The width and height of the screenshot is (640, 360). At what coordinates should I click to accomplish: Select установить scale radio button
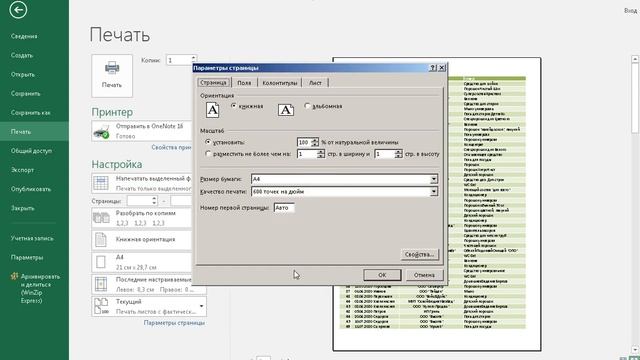[208, 142]
